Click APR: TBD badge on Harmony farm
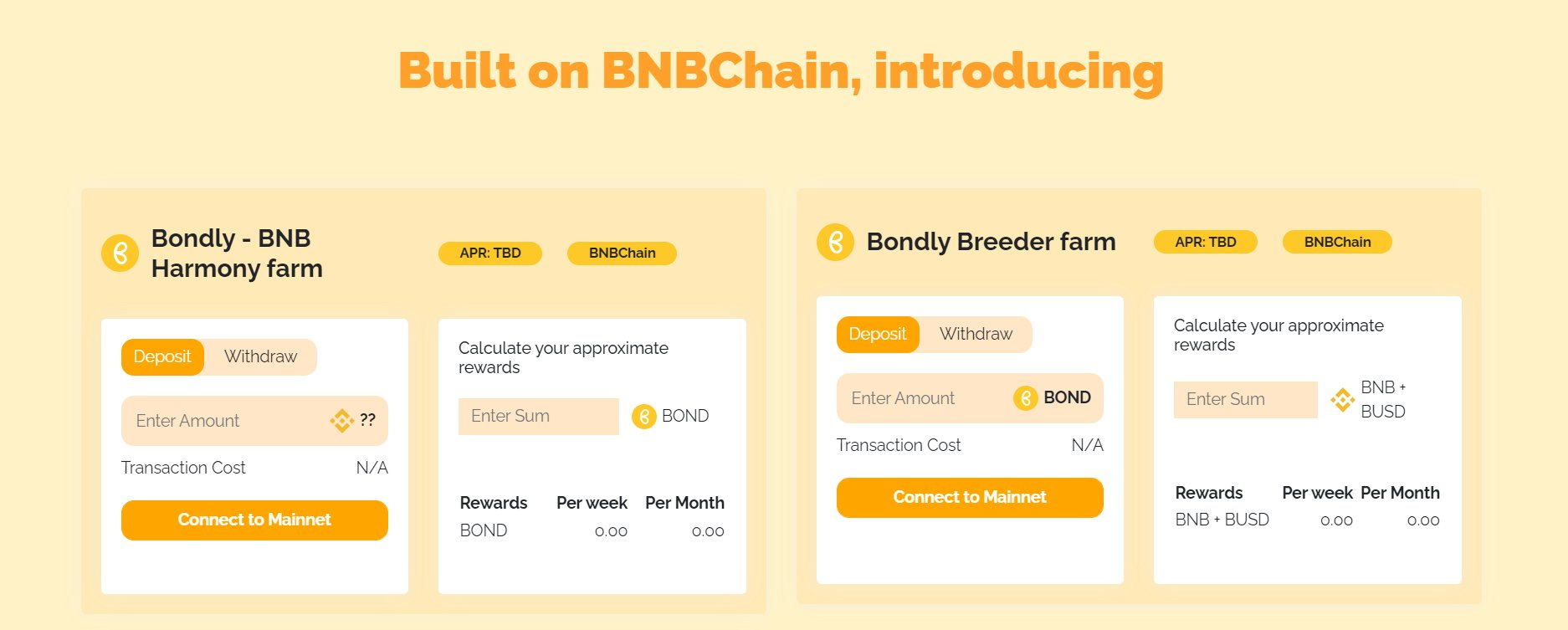Viewport: 1568px width, 630px height. click(490, 254)
